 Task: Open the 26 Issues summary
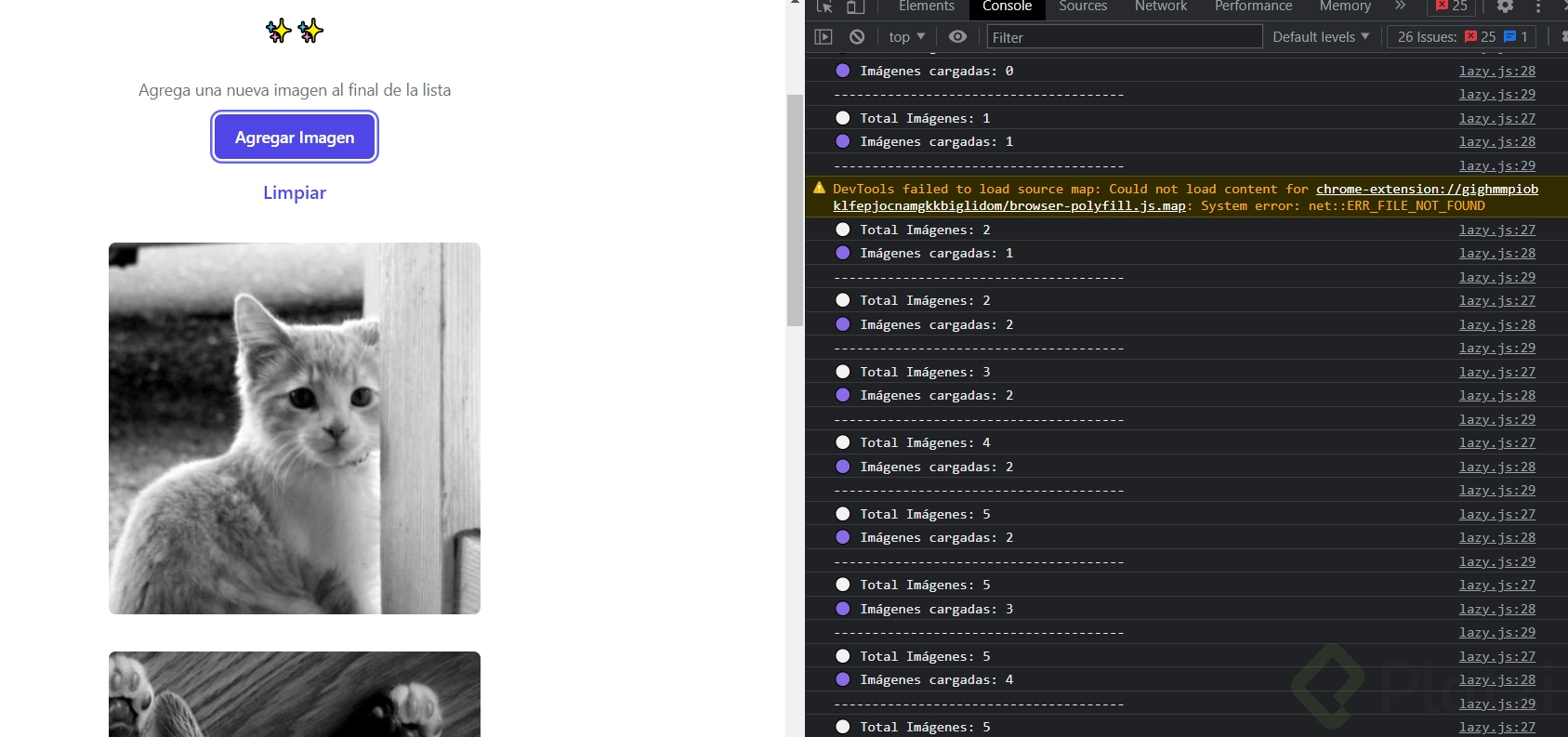pos(1463,37)
